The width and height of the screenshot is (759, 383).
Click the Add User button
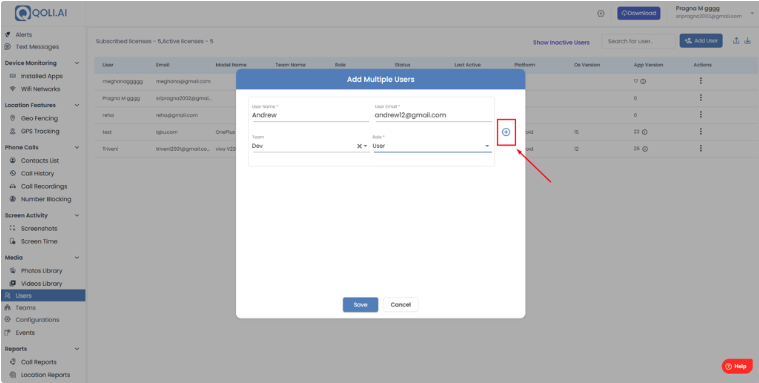701,41
